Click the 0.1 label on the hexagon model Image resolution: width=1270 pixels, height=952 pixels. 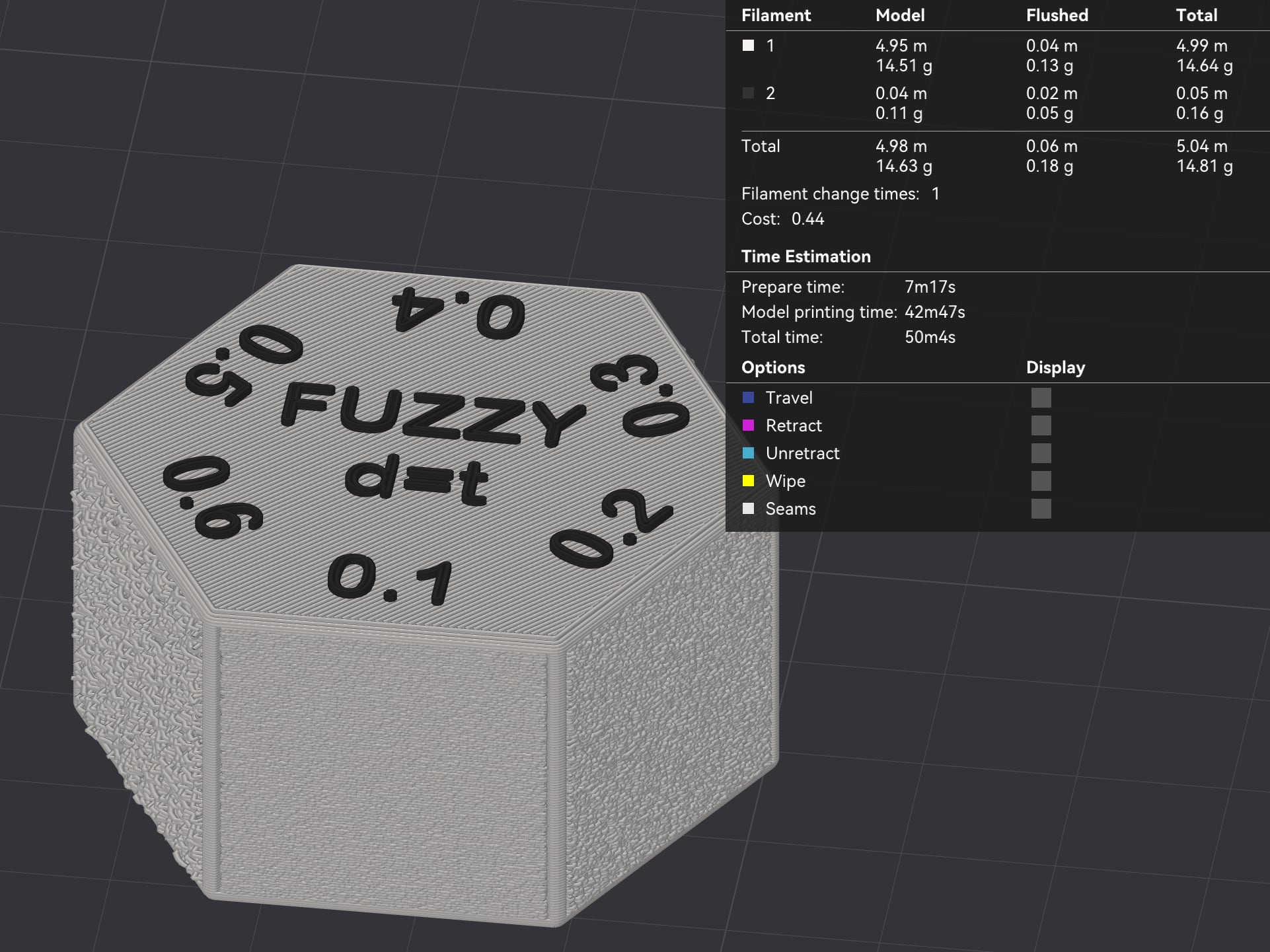(390, 579)
